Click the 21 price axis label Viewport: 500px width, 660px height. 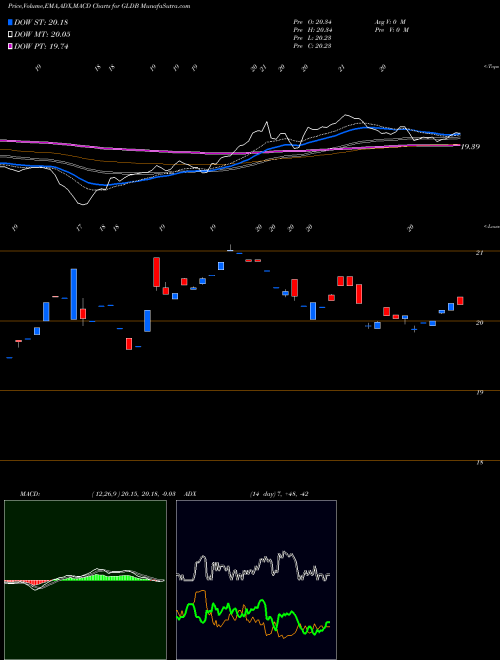click(x=479, y=253)
